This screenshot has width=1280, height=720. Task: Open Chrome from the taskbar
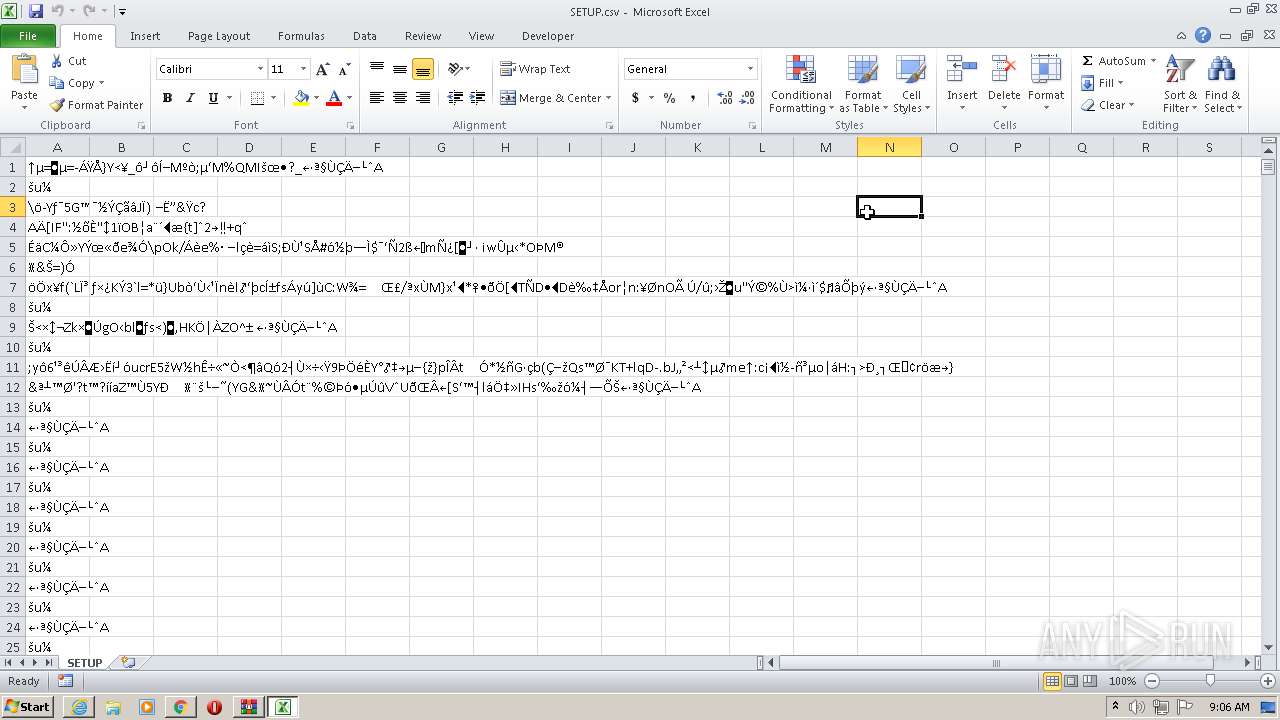pyautogui.click(x=180, y=707)
